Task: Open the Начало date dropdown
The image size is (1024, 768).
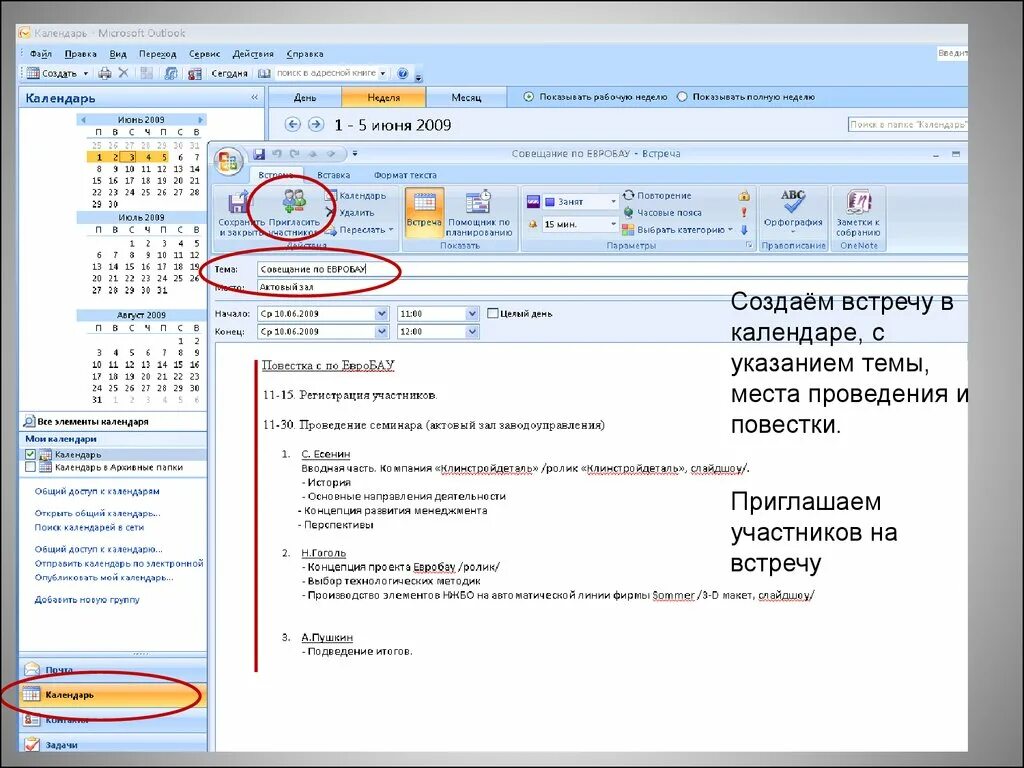Action: pos(381,313)
